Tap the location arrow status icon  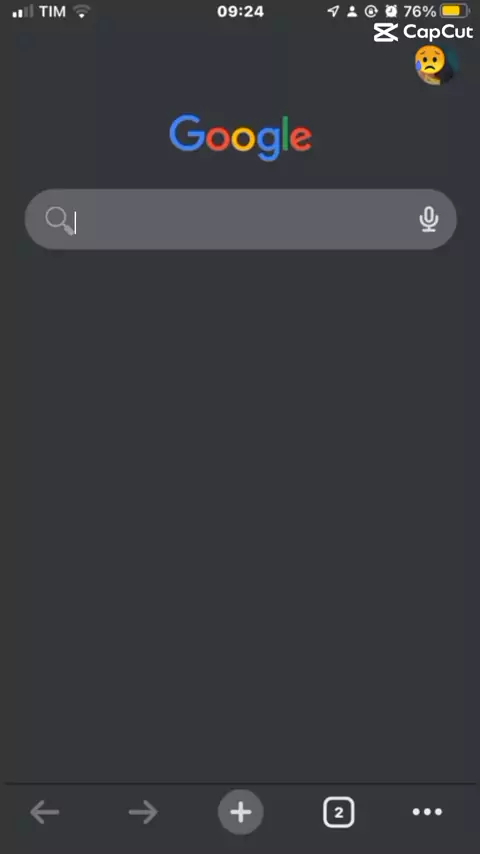coord(333,11)
